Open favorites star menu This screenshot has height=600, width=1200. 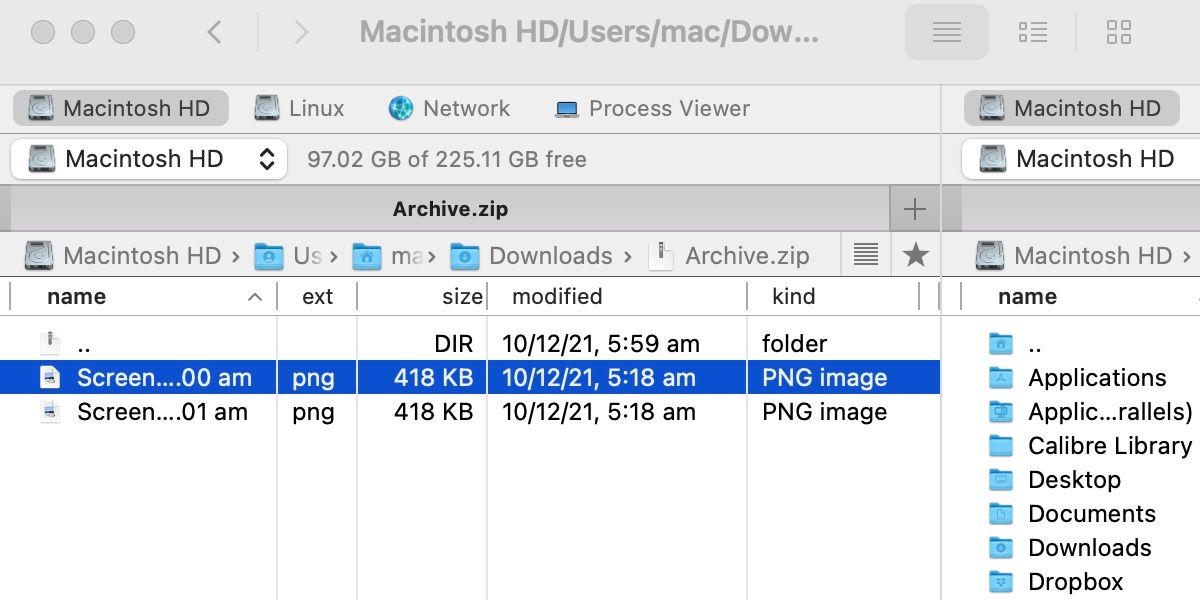click(915, 256)
